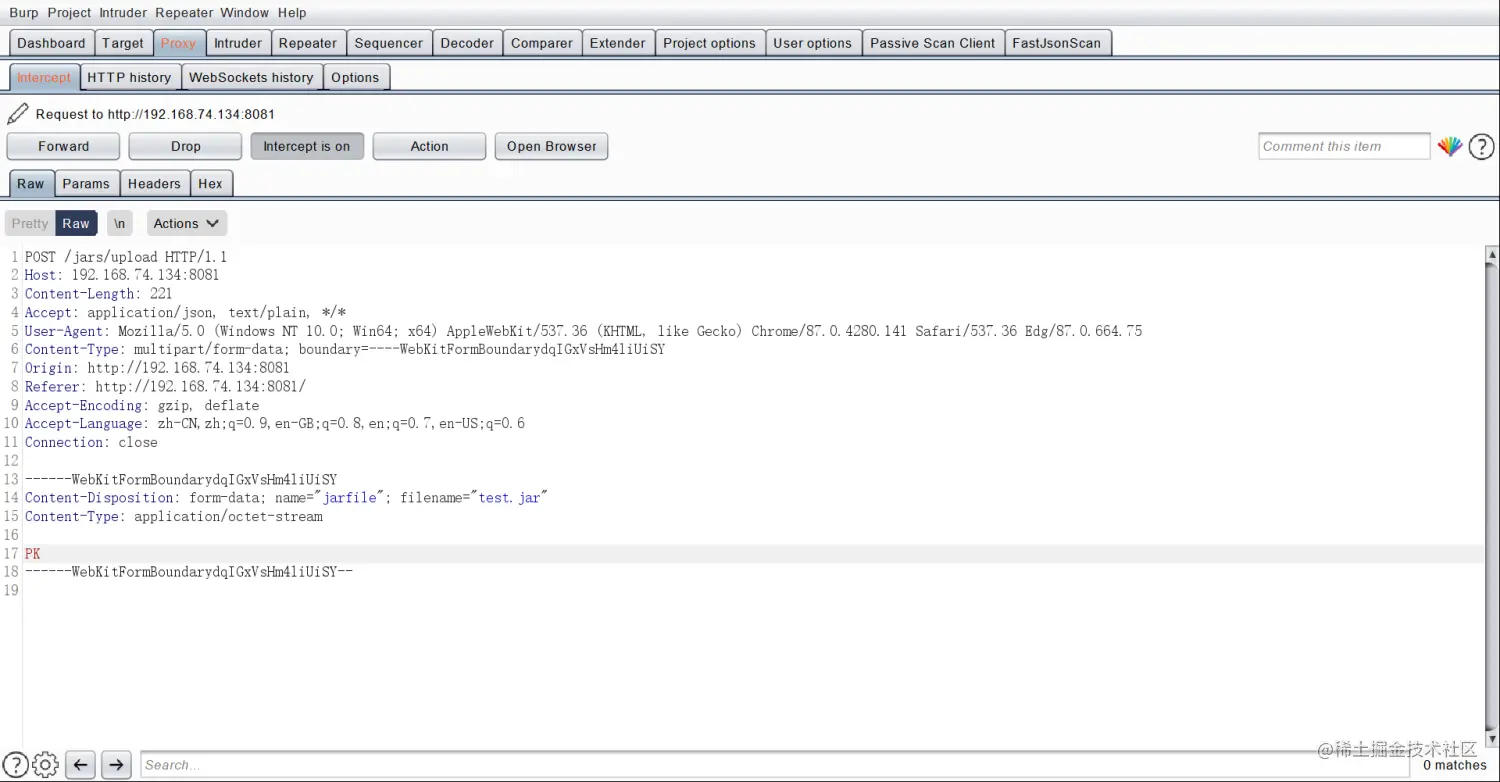Open the HTTP history sub-tab
Image resolution: width=1500 pixels, height=782 pixels.
129,77
